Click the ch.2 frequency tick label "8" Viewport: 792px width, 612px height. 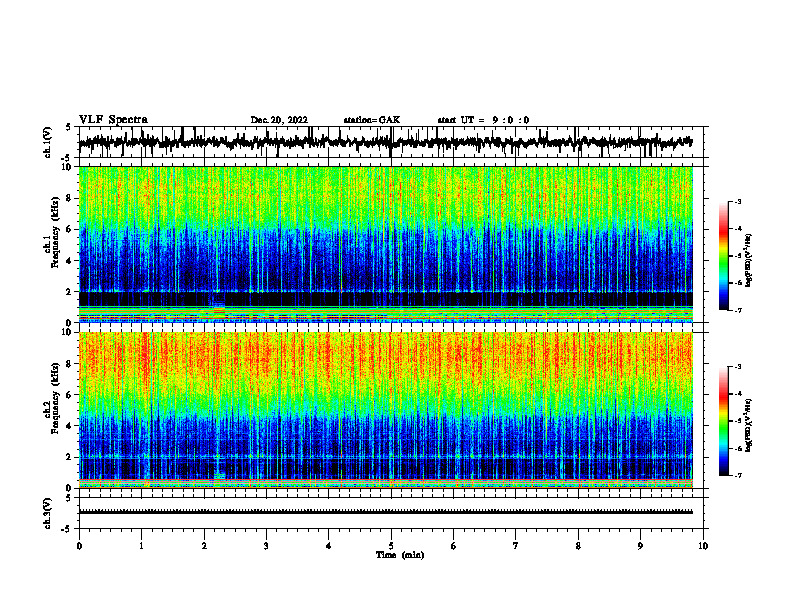pyautogui.click(x=69, y=364)
